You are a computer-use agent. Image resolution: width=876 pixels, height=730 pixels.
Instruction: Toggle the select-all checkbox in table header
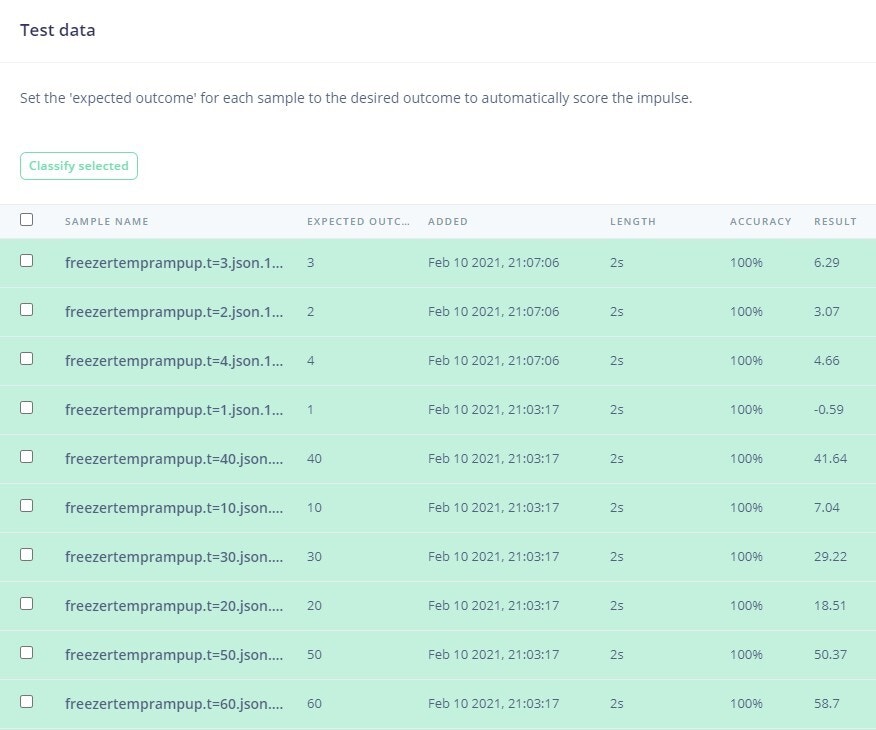[26, 220]
